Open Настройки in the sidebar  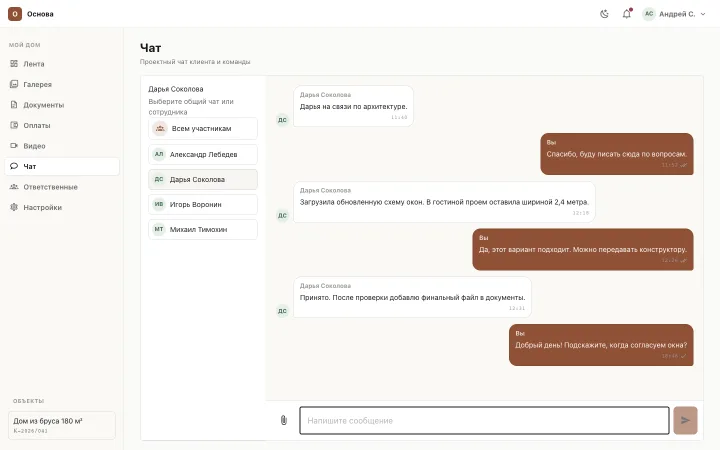tap(62, 208)
